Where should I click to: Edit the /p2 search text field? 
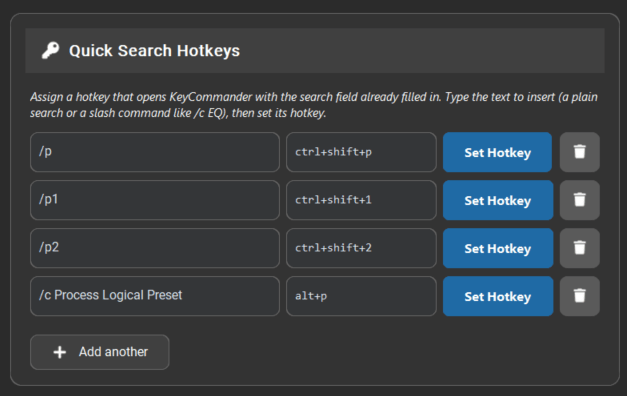point(155,248)
